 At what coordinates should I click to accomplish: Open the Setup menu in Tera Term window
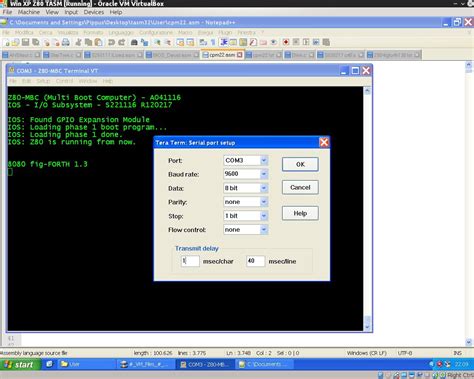pyautogui.click(x=43, y=81)
